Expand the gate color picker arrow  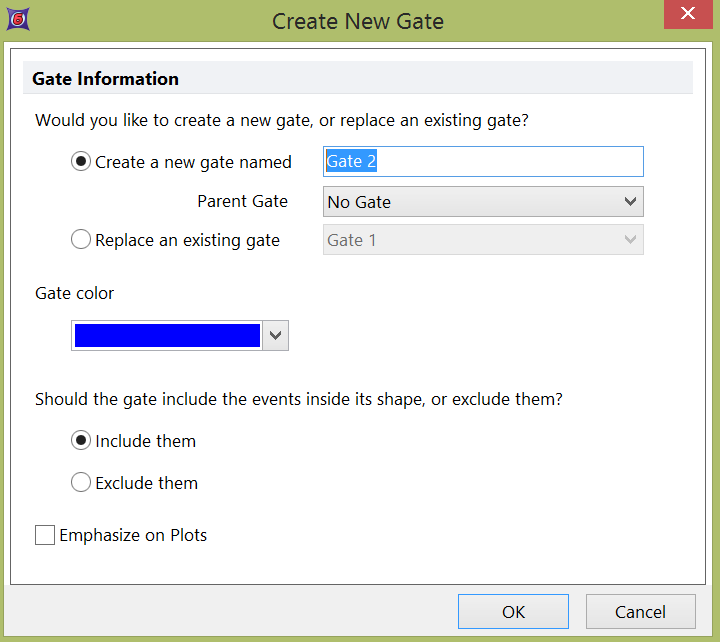(277, 336)
